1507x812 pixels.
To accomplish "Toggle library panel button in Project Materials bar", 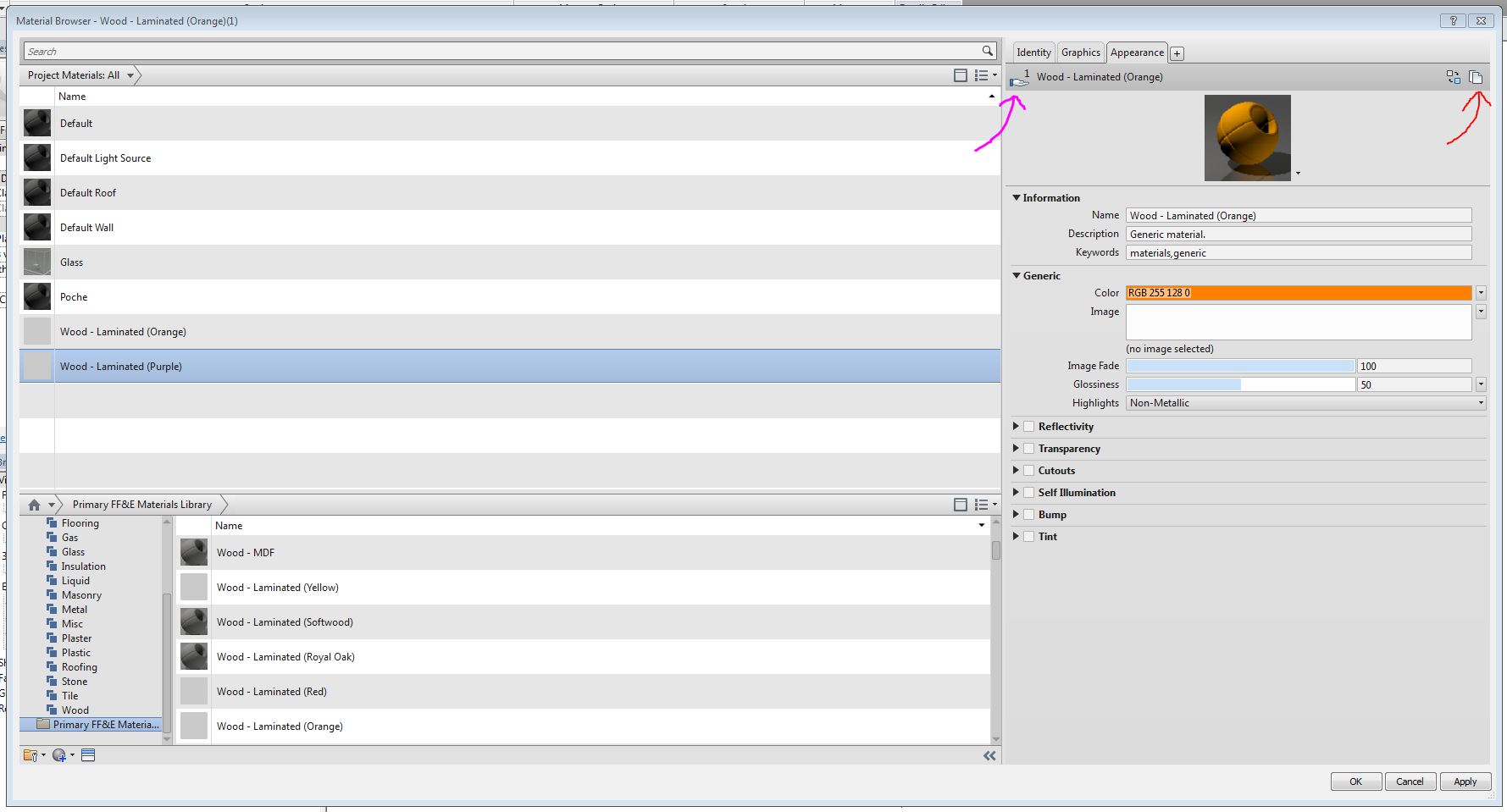I will (x=961, y=75).
